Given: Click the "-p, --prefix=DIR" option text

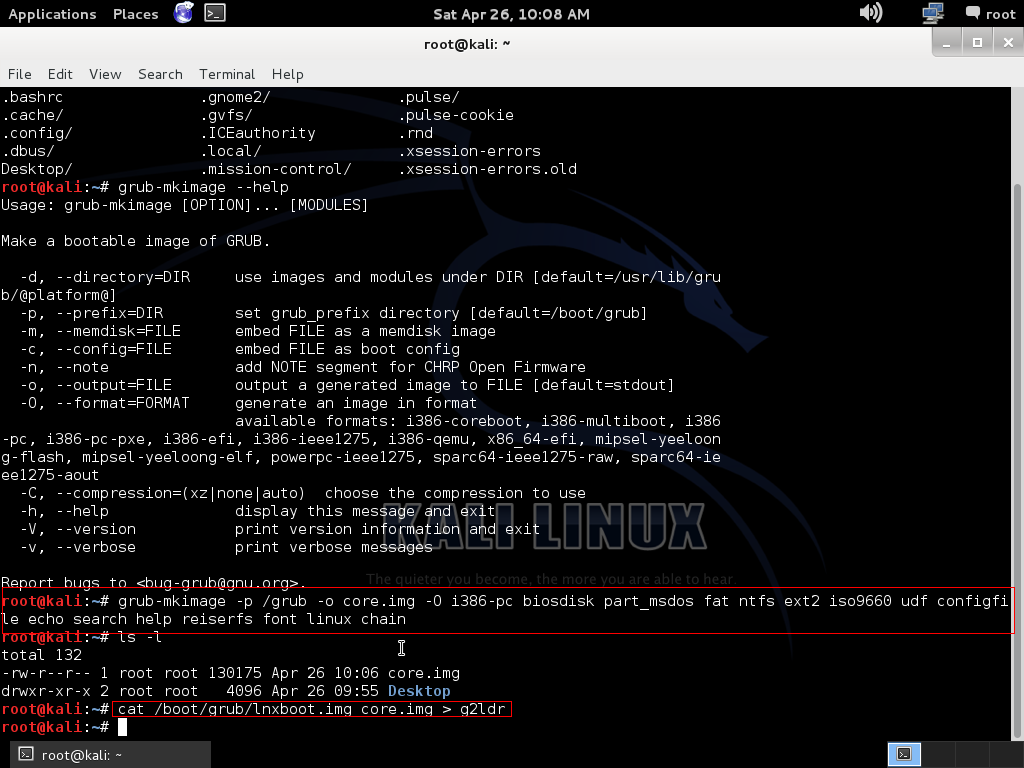Looking at the screenshot, I should tap(91, 313).
